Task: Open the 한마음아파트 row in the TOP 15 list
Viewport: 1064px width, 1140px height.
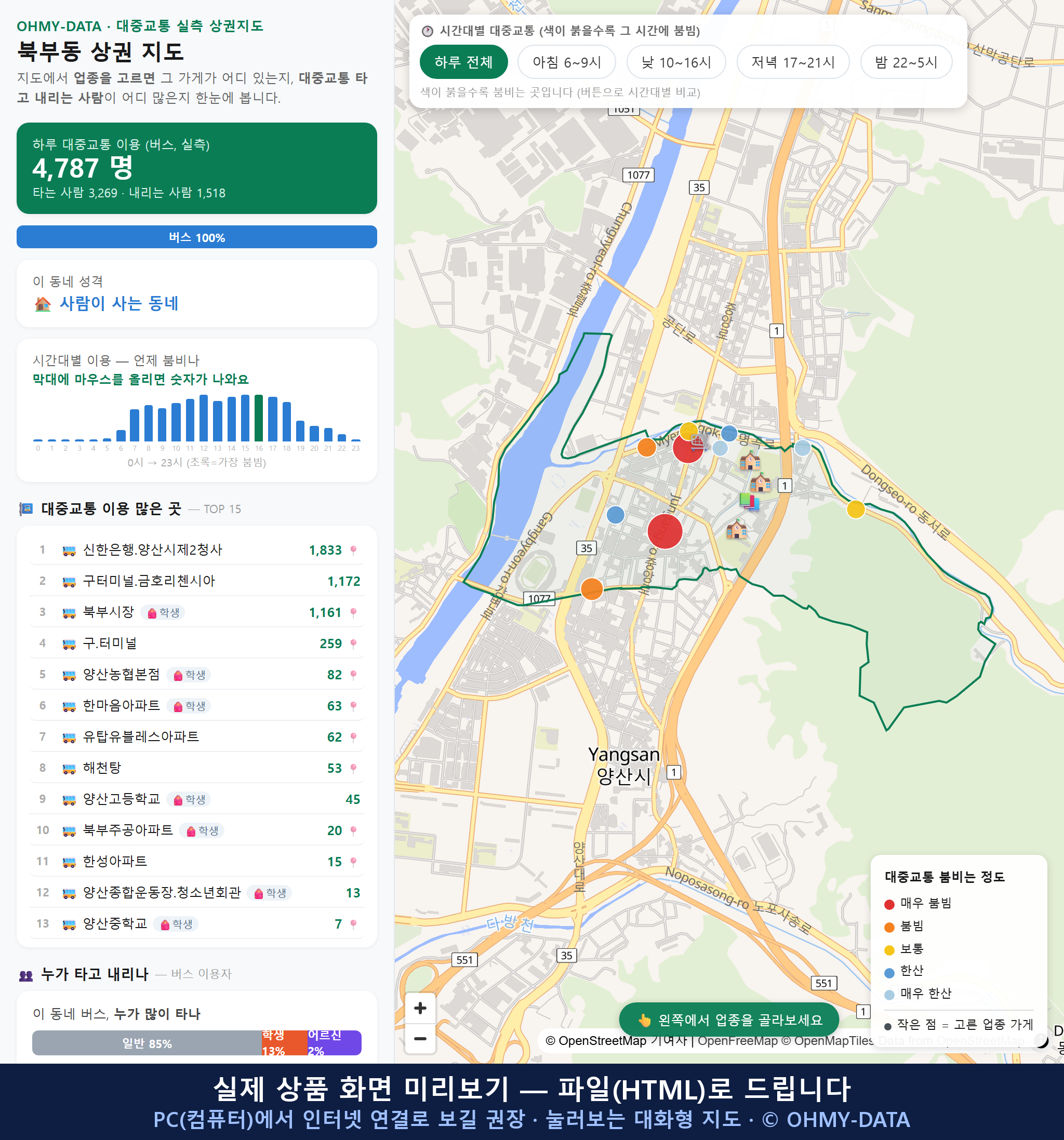Action: point(197,706)
